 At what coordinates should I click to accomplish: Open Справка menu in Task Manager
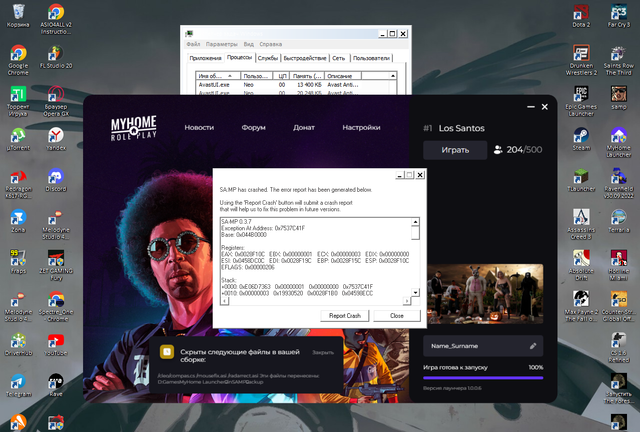pos(271,44)
